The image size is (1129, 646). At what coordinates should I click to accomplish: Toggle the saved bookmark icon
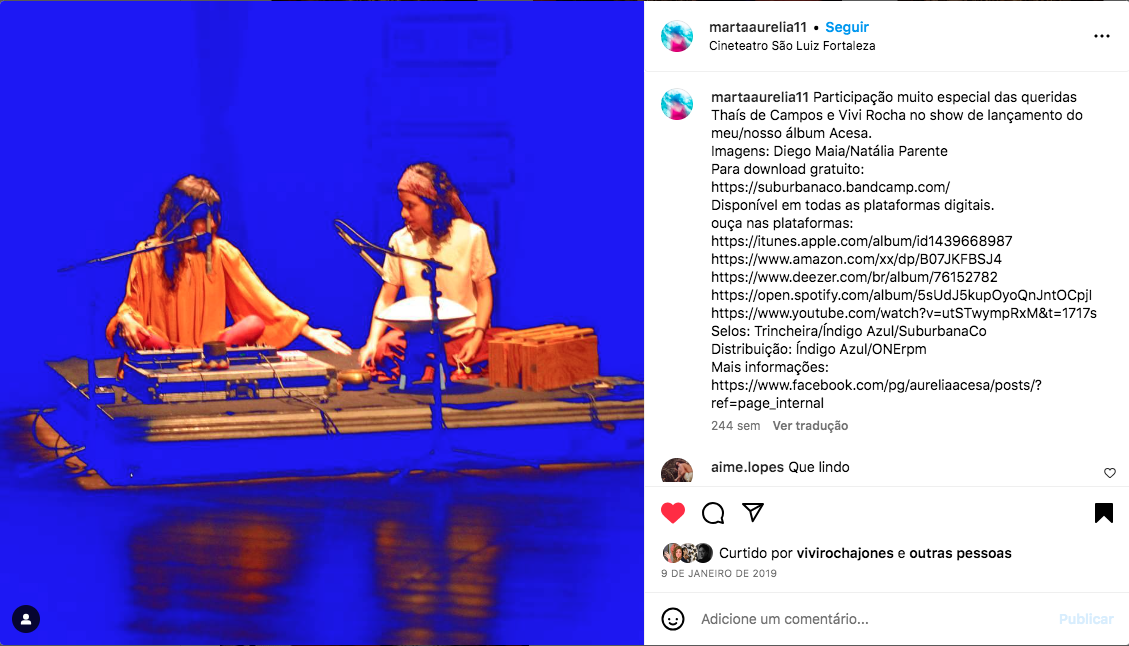(x=1103, y=513)
